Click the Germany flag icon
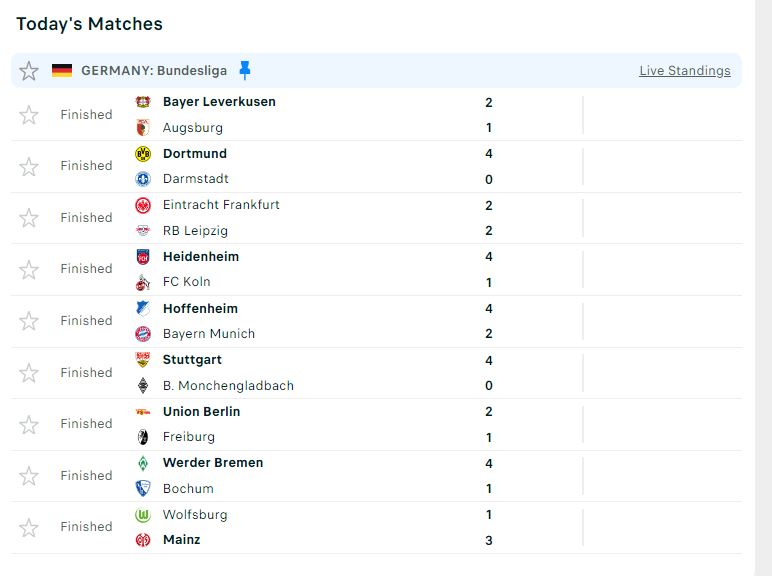The image size is (772, 576). (x=62, y=70)
